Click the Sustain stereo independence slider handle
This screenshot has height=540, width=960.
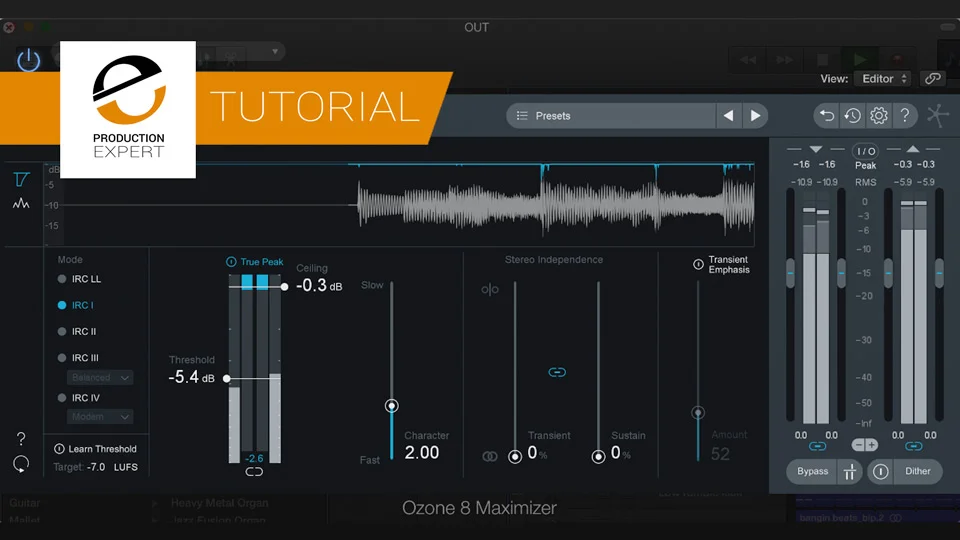(x=598, y=456)
